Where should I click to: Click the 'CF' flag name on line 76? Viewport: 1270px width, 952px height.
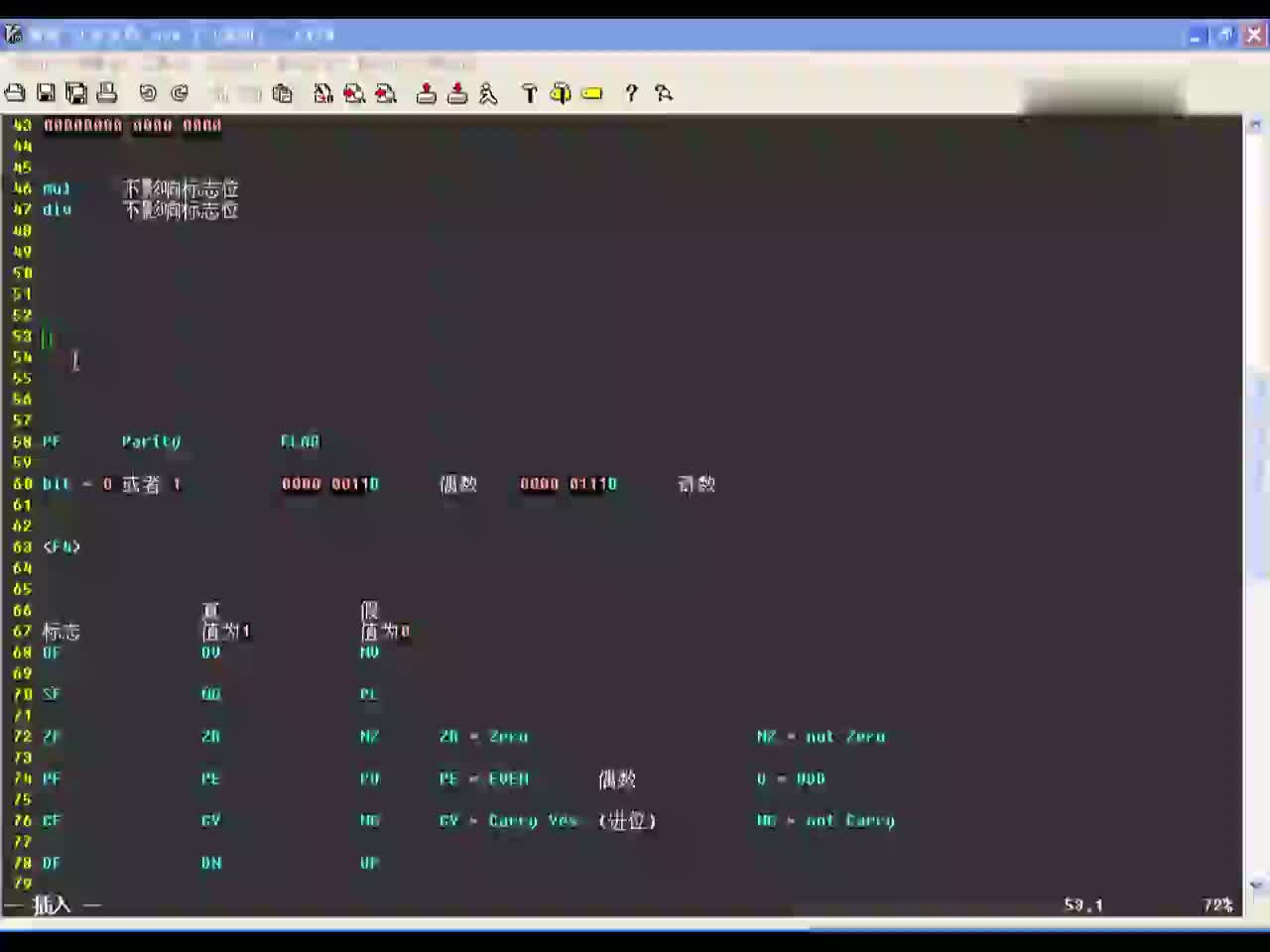52,821
